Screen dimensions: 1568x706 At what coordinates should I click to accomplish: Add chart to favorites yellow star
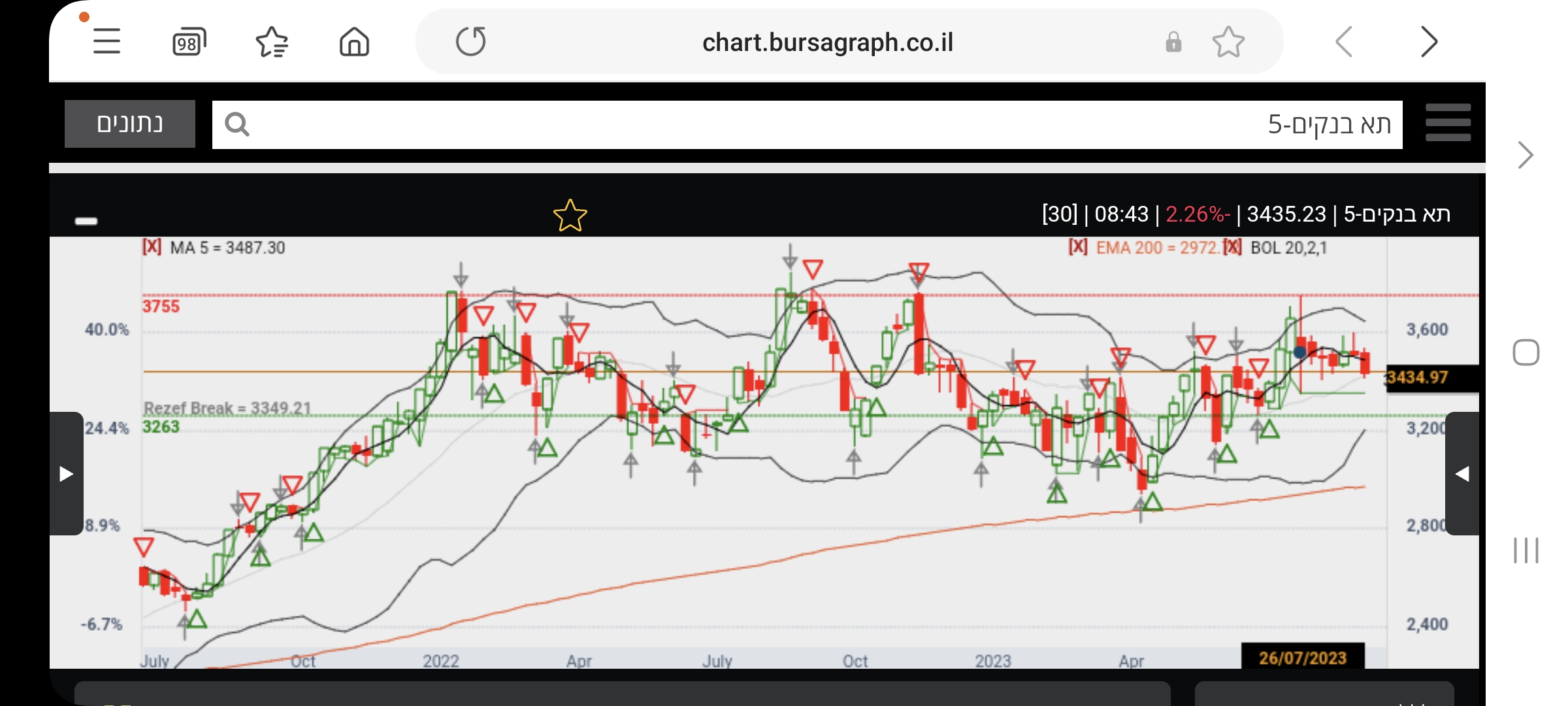tap(570, 216)
